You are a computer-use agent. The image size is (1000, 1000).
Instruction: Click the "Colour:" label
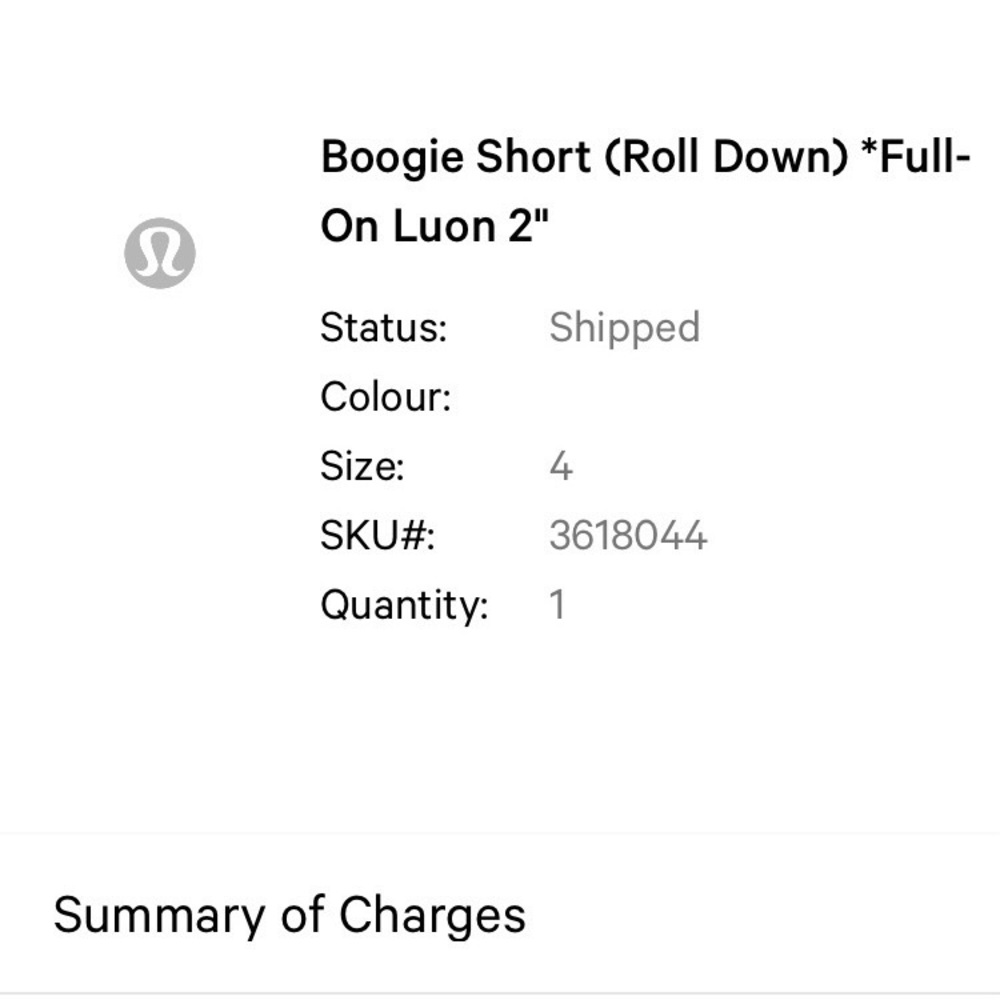(386, 397)
